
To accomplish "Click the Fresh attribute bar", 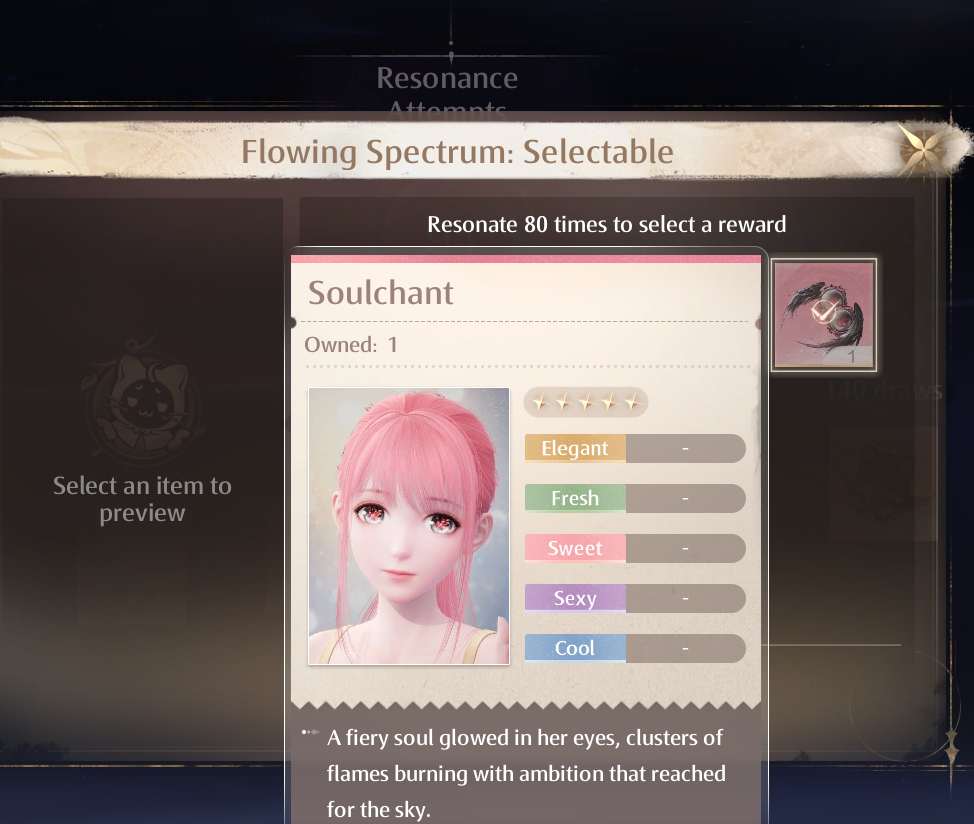I will coord(635,499).
